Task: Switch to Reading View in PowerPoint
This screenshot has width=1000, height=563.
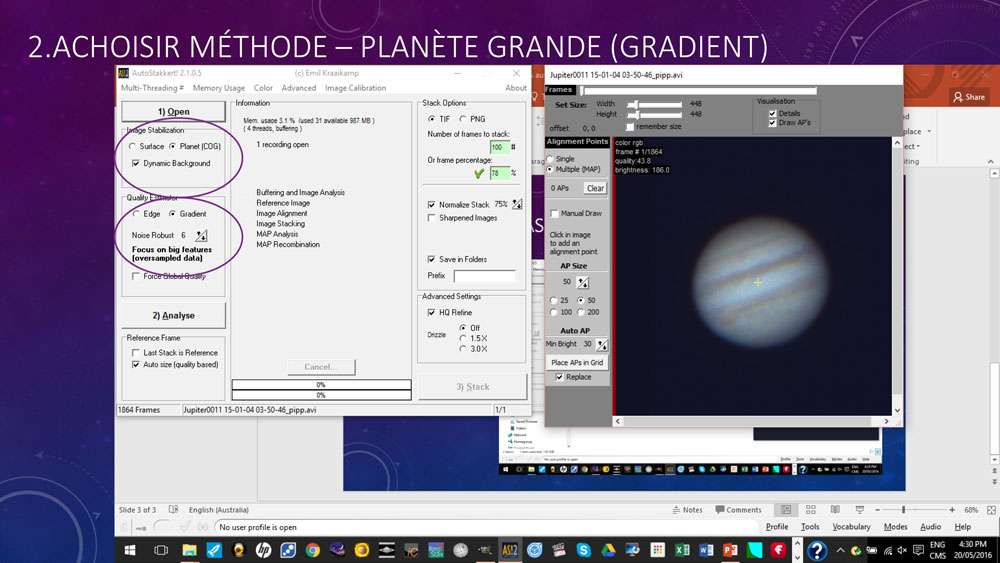Action: 835,509
